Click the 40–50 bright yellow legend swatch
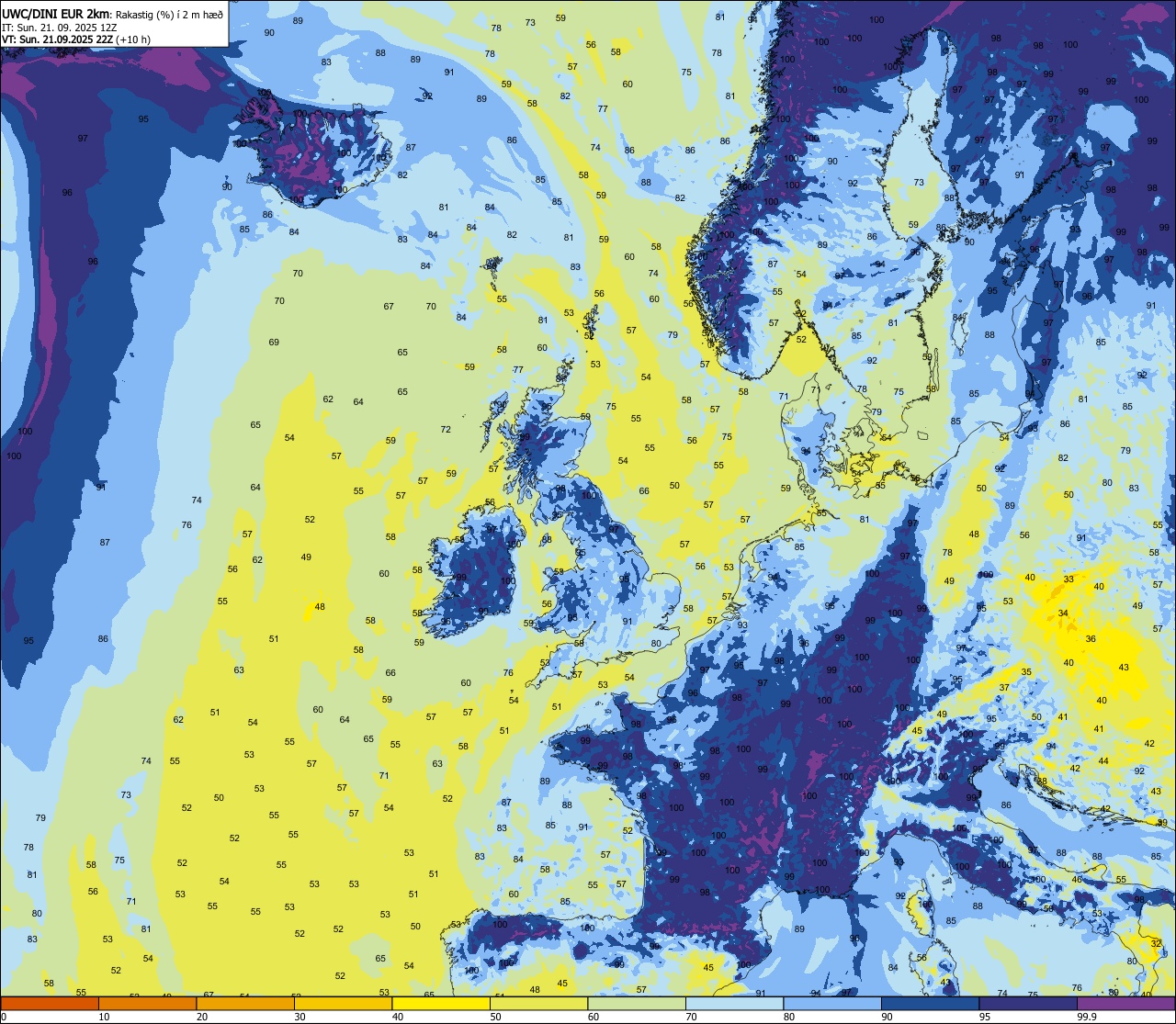Image resolution: width=1176 pixels, height=1024 pixels. tap(440, 1004)
